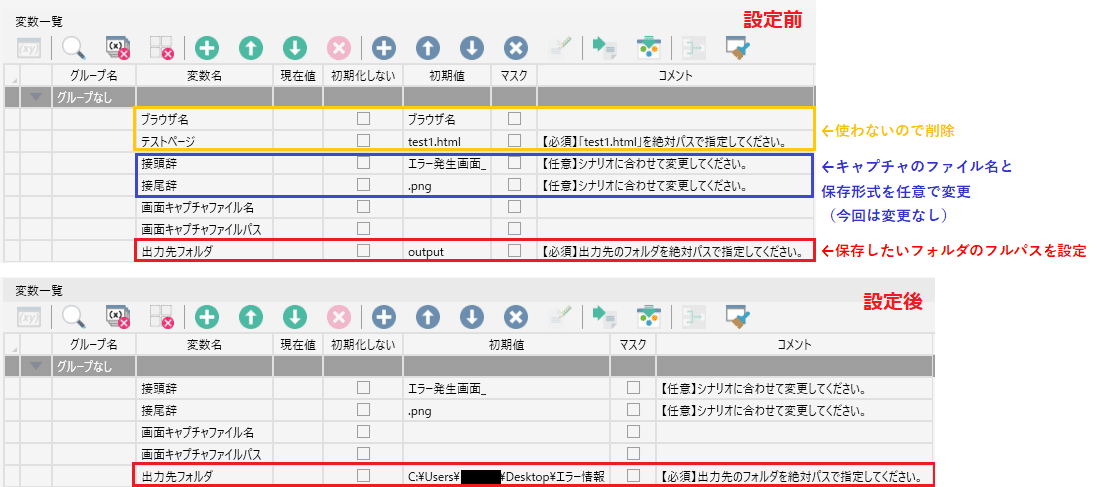Click the C:¥Users…¥Desktop¥エラー情報 initial value cell
1097x487 pixels.
pos(507,477)
